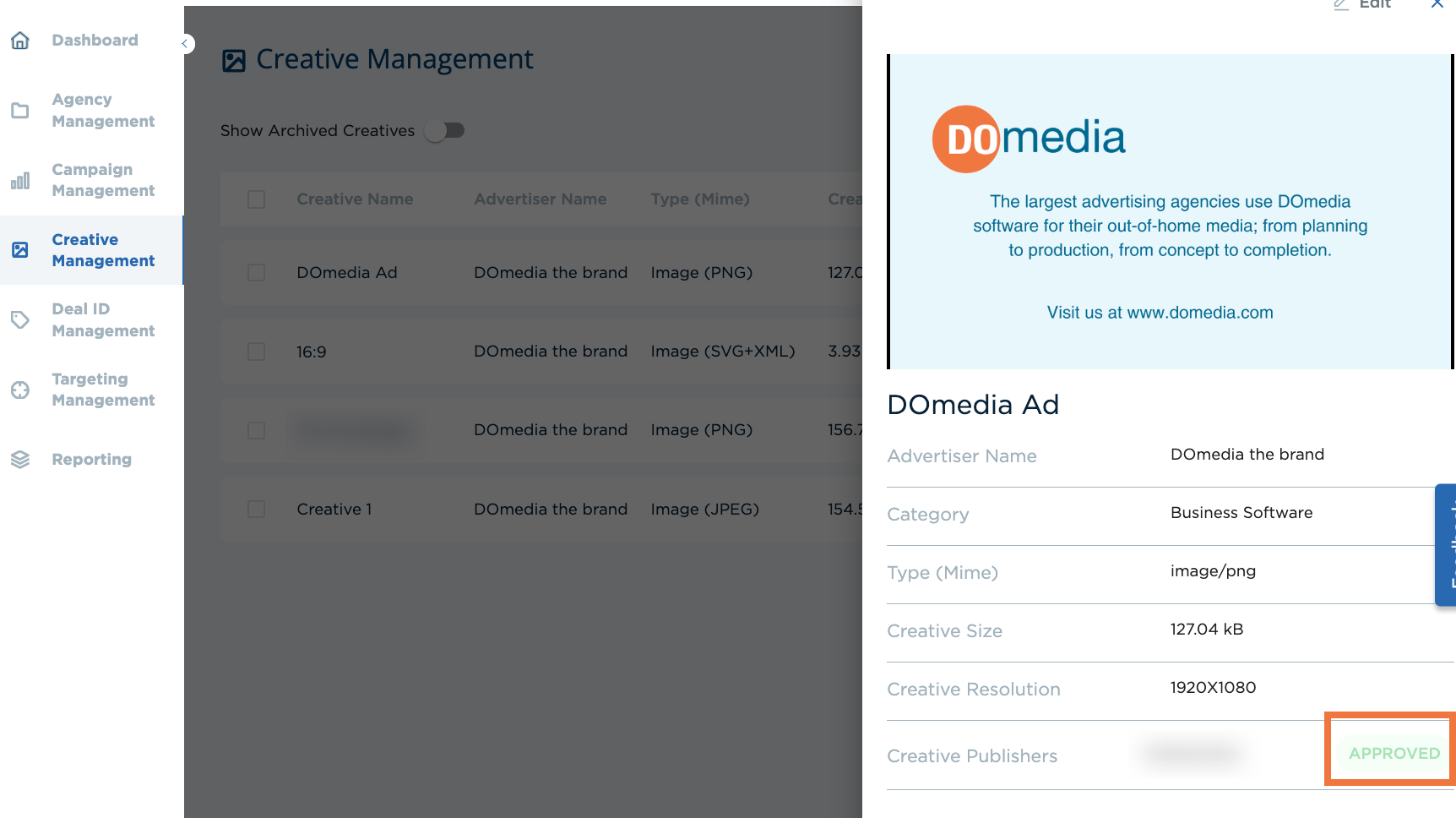This screenshot has width=1456, height=818.
Task: Click the DOmedia Ad creative name
Action: tap(347, 273)
